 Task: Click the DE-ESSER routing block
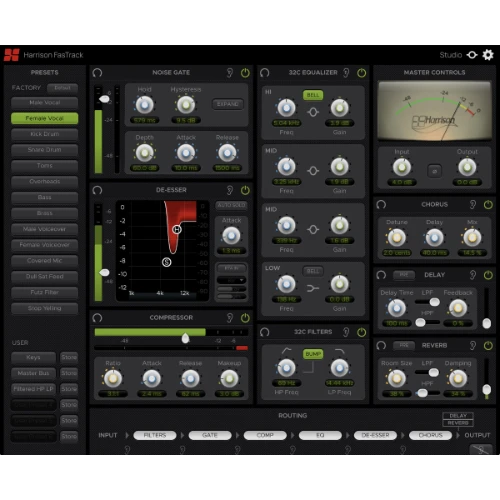point(375,435)
